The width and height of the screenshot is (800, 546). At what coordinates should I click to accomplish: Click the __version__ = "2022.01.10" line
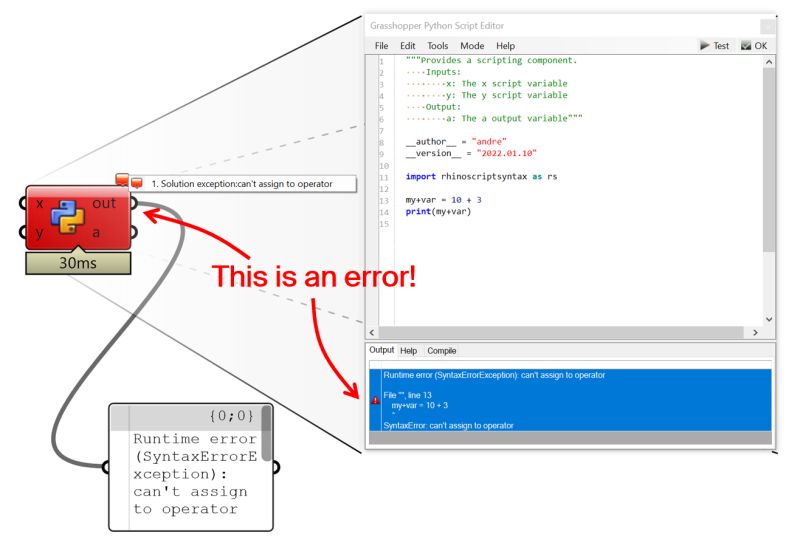point(471,154)
